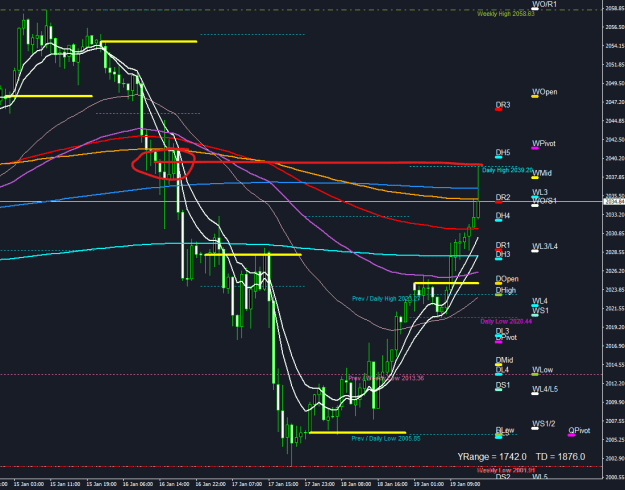Click the Prev / Weekly Low 2013.36 label

pyautogui.click(x=386, y=378)
